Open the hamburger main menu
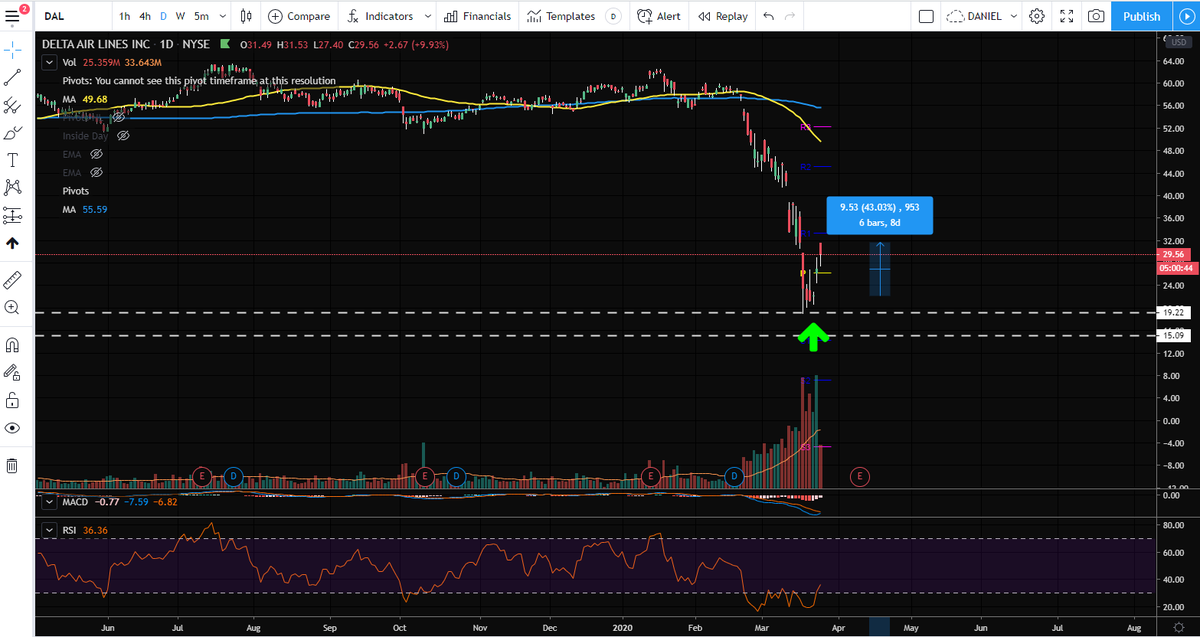 [x=13, y=16]
